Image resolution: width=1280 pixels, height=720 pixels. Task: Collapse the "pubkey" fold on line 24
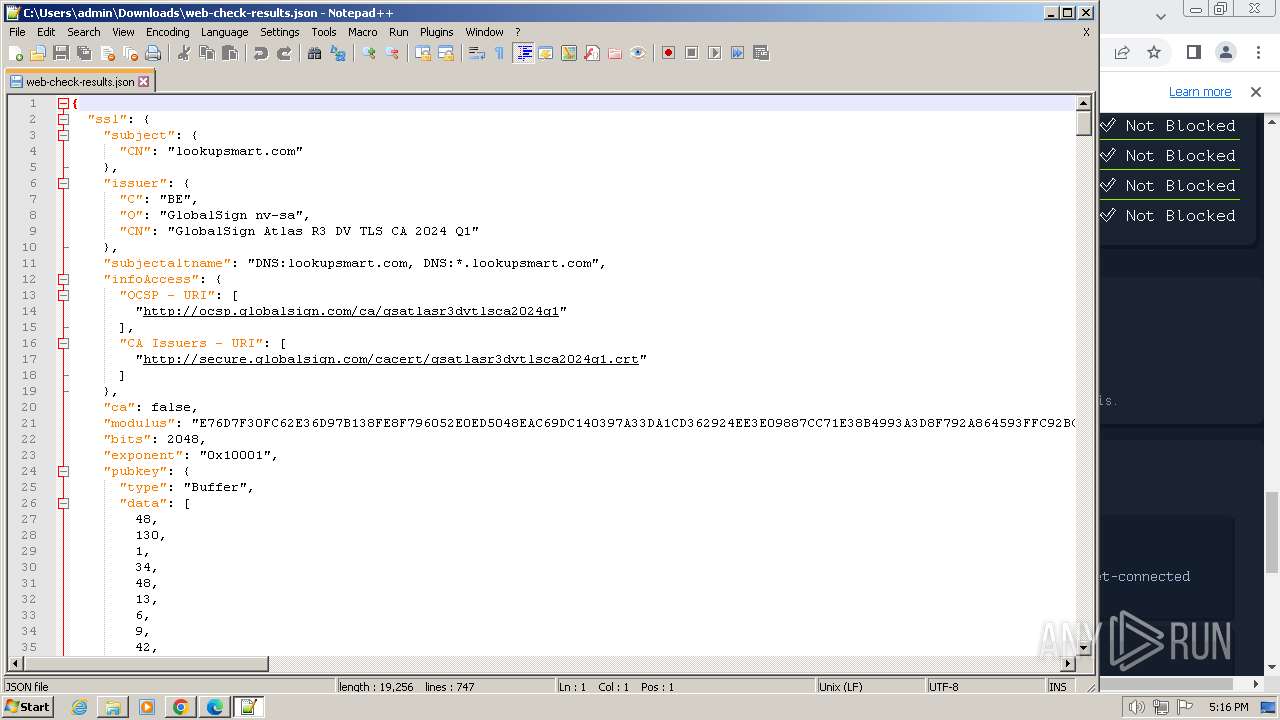click(63, 471)
